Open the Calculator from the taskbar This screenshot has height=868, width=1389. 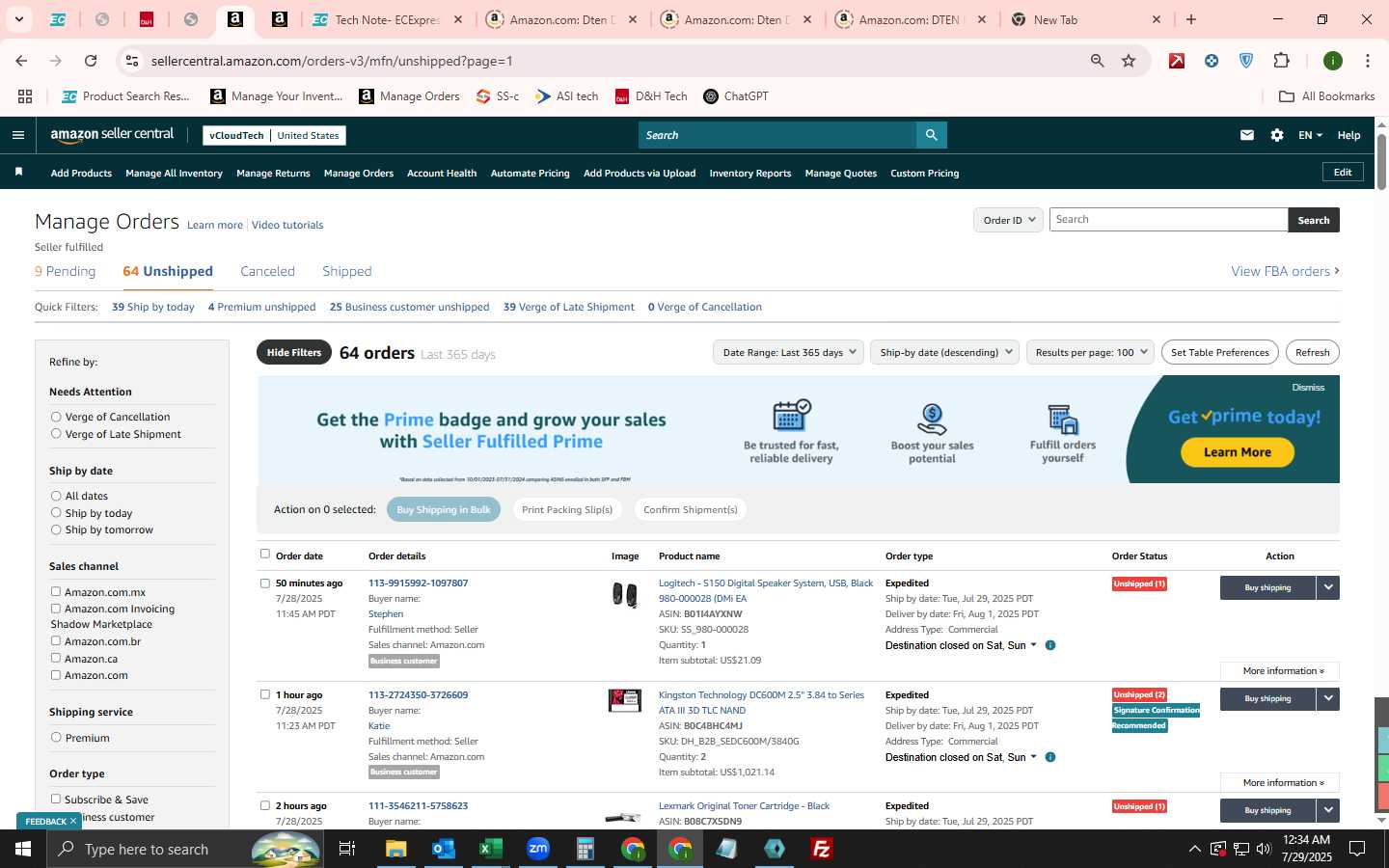(x=585, y=849)
